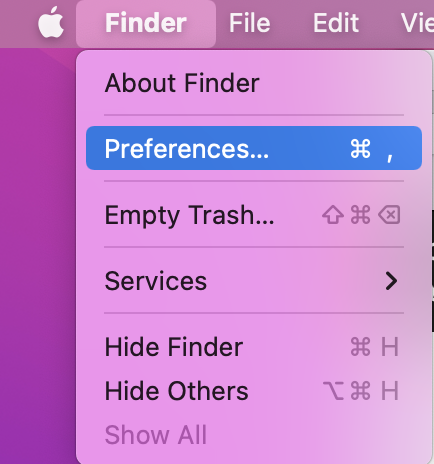The image size is (434, 464).
Task: Click the Command-H shortcut beside Hide Finder
Action: pos(374,347)
